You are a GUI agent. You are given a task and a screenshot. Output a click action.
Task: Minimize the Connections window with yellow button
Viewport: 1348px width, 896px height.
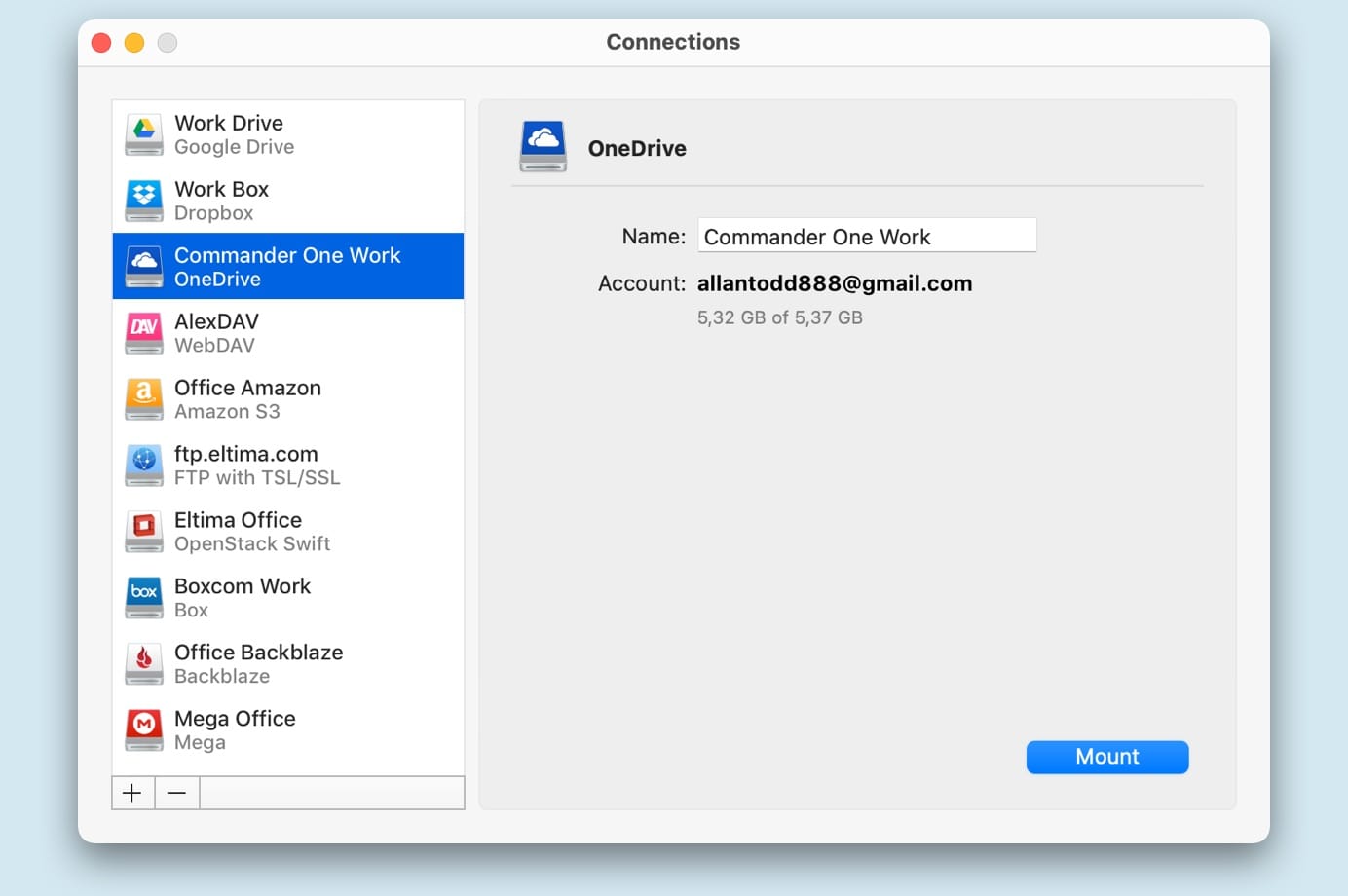coord(134,42)
